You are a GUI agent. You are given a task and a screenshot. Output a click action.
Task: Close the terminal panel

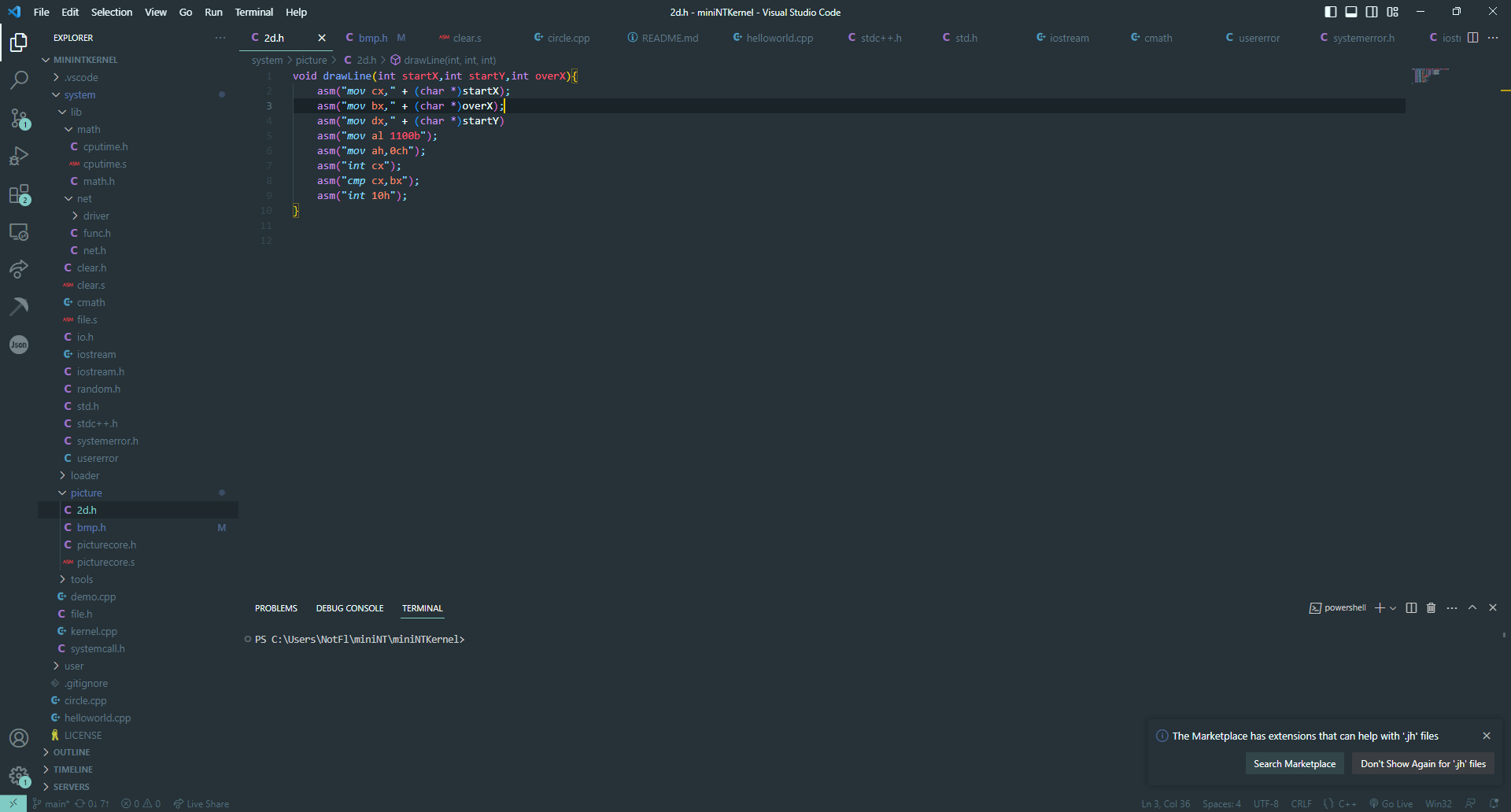1493,608
